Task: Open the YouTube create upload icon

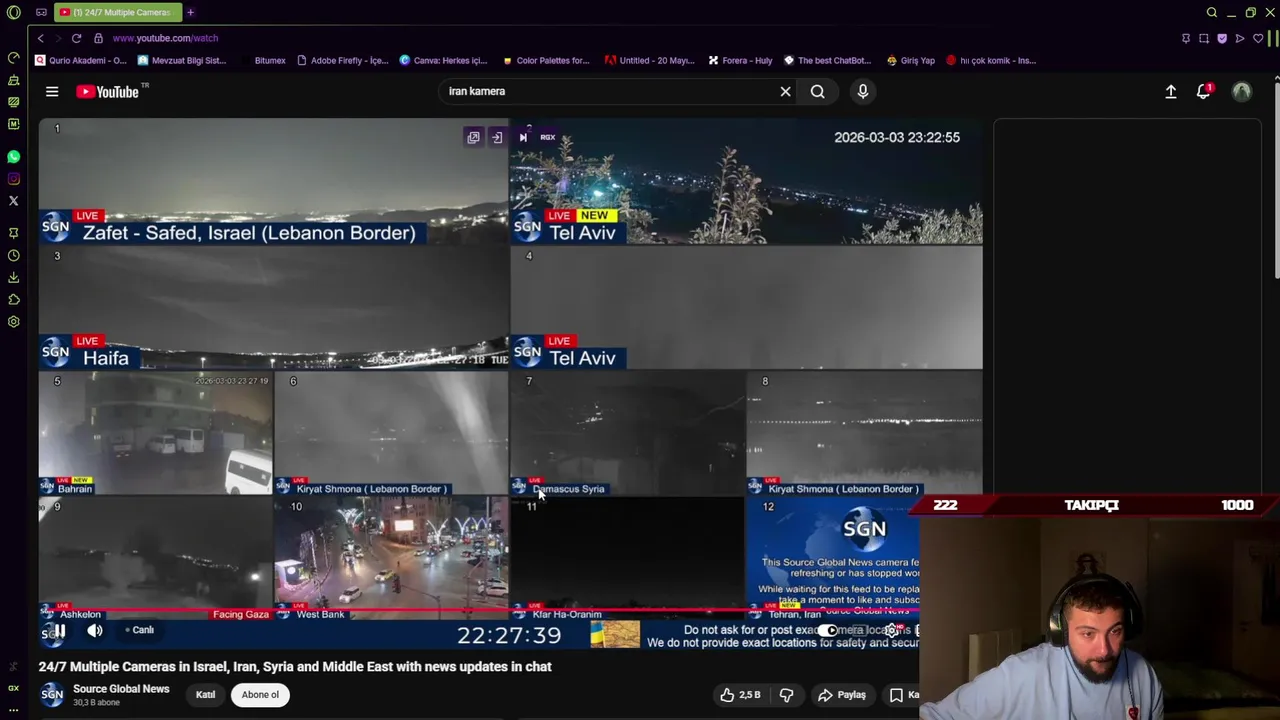Action: (1171, 92)
